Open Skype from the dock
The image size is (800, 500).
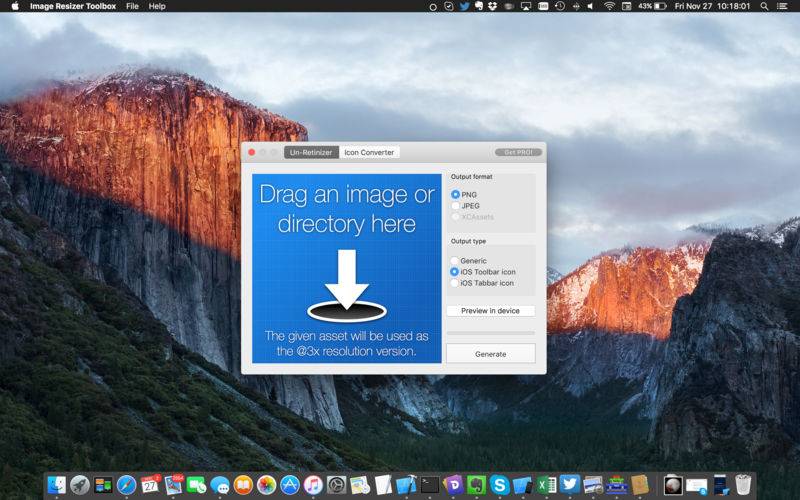pos(499,485)
